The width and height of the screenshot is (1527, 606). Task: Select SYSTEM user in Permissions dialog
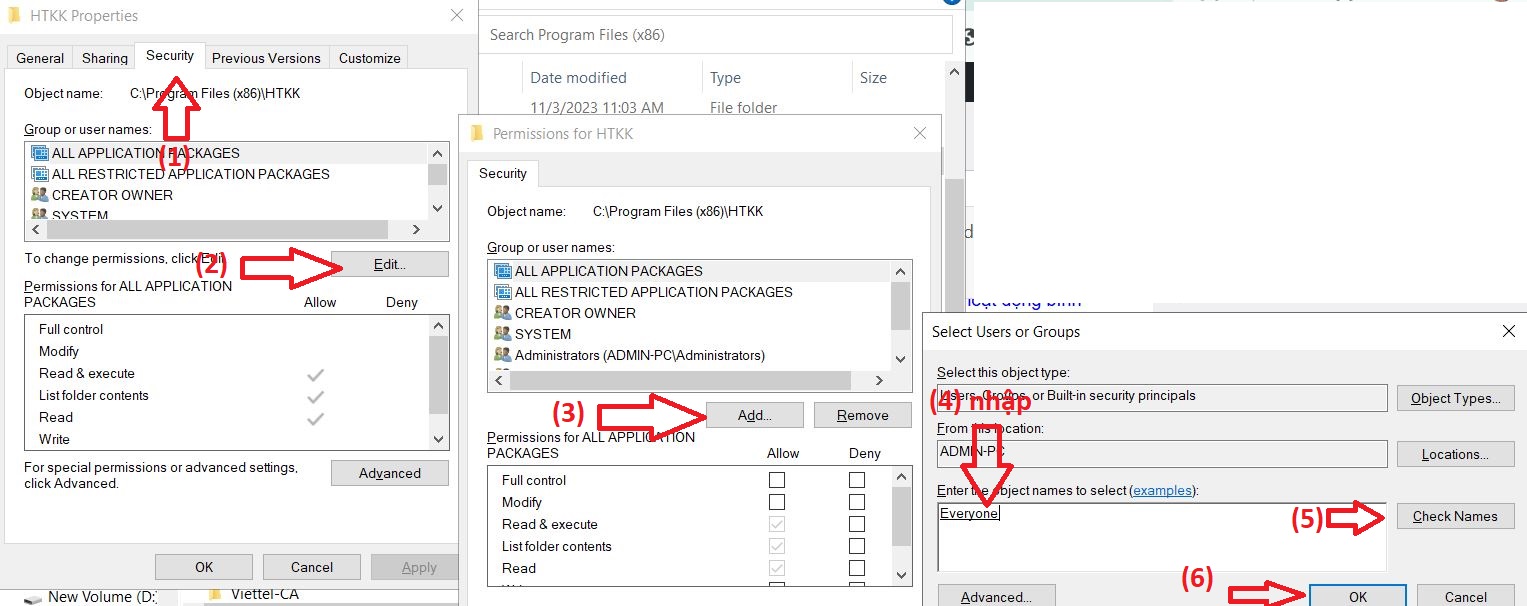pyautogui.click(x=543, y=334)
